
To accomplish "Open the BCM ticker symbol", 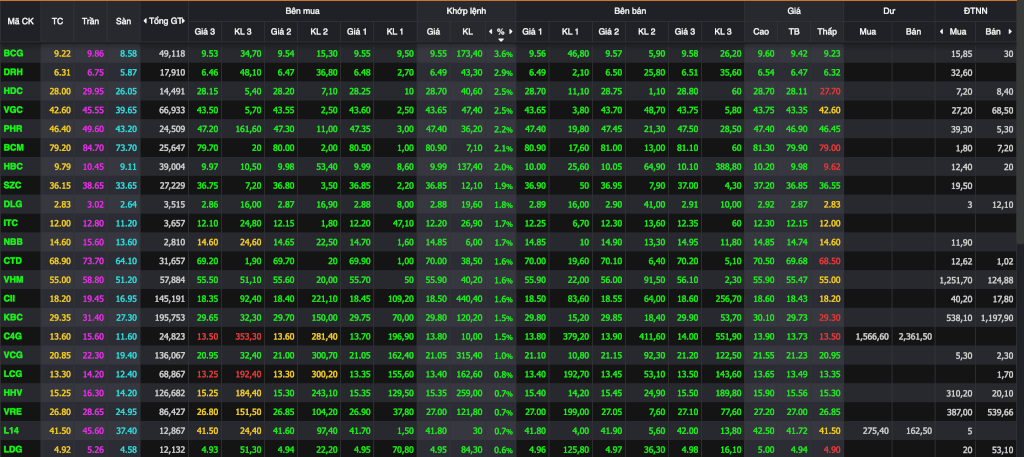I will click(12, 148).
